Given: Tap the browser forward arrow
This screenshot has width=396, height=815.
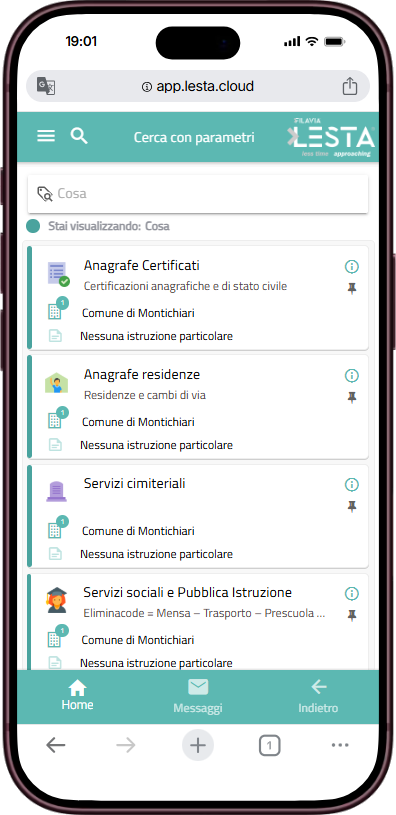Looking at the screenshot, I should pyautogui.click(x=126, y=745).
